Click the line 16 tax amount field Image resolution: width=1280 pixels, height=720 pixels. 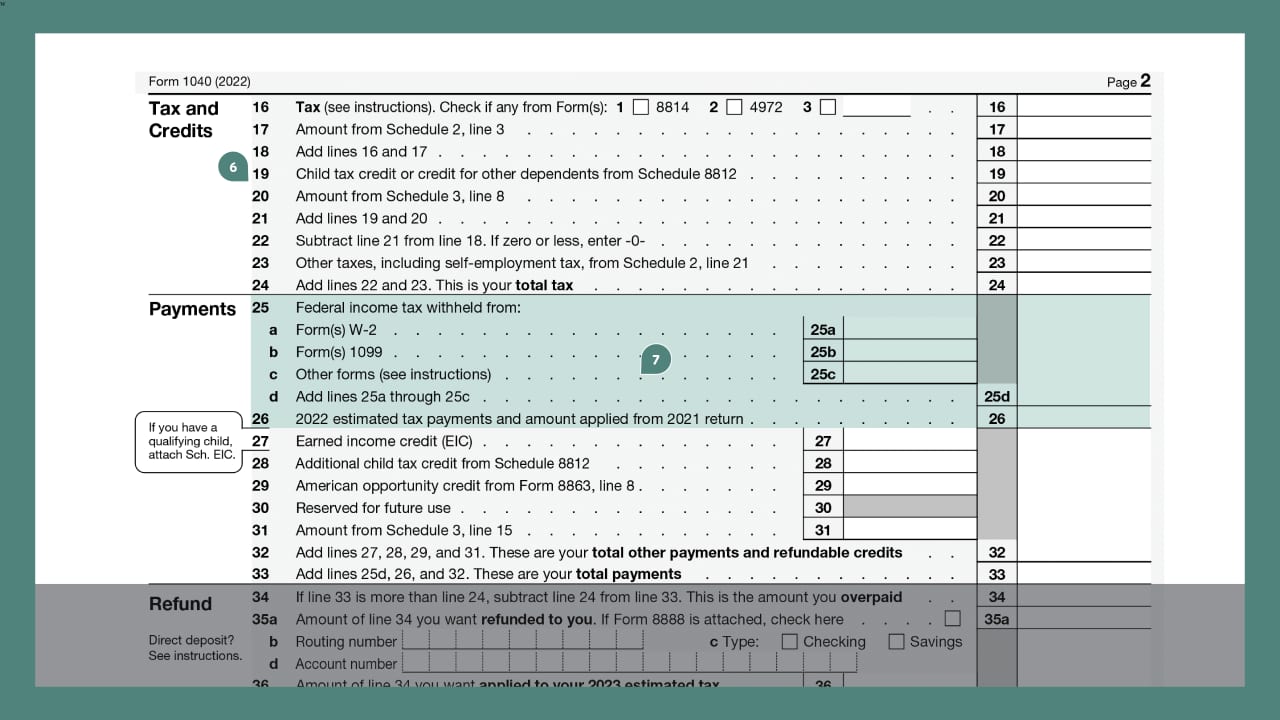1083,107
